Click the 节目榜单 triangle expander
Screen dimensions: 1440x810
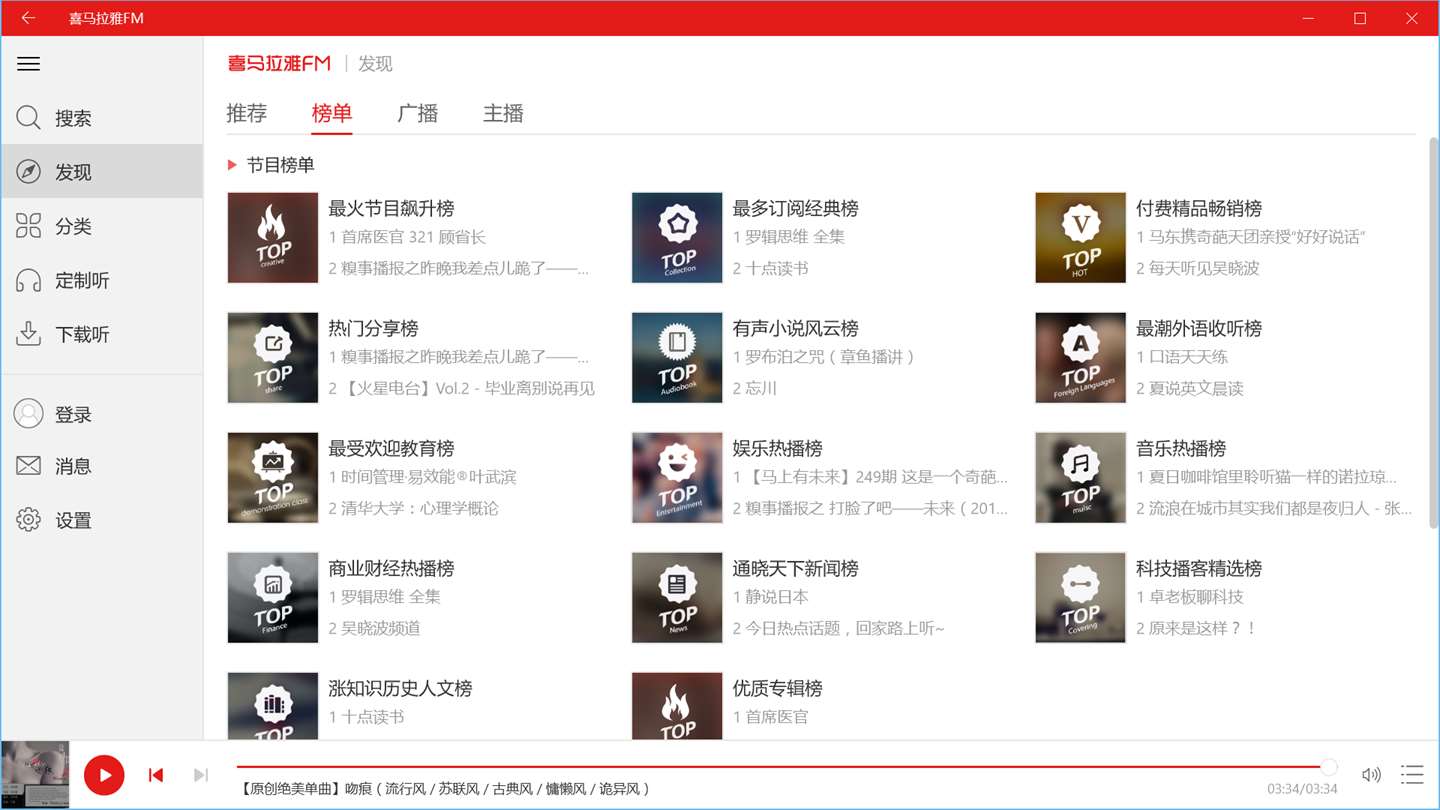232,165
